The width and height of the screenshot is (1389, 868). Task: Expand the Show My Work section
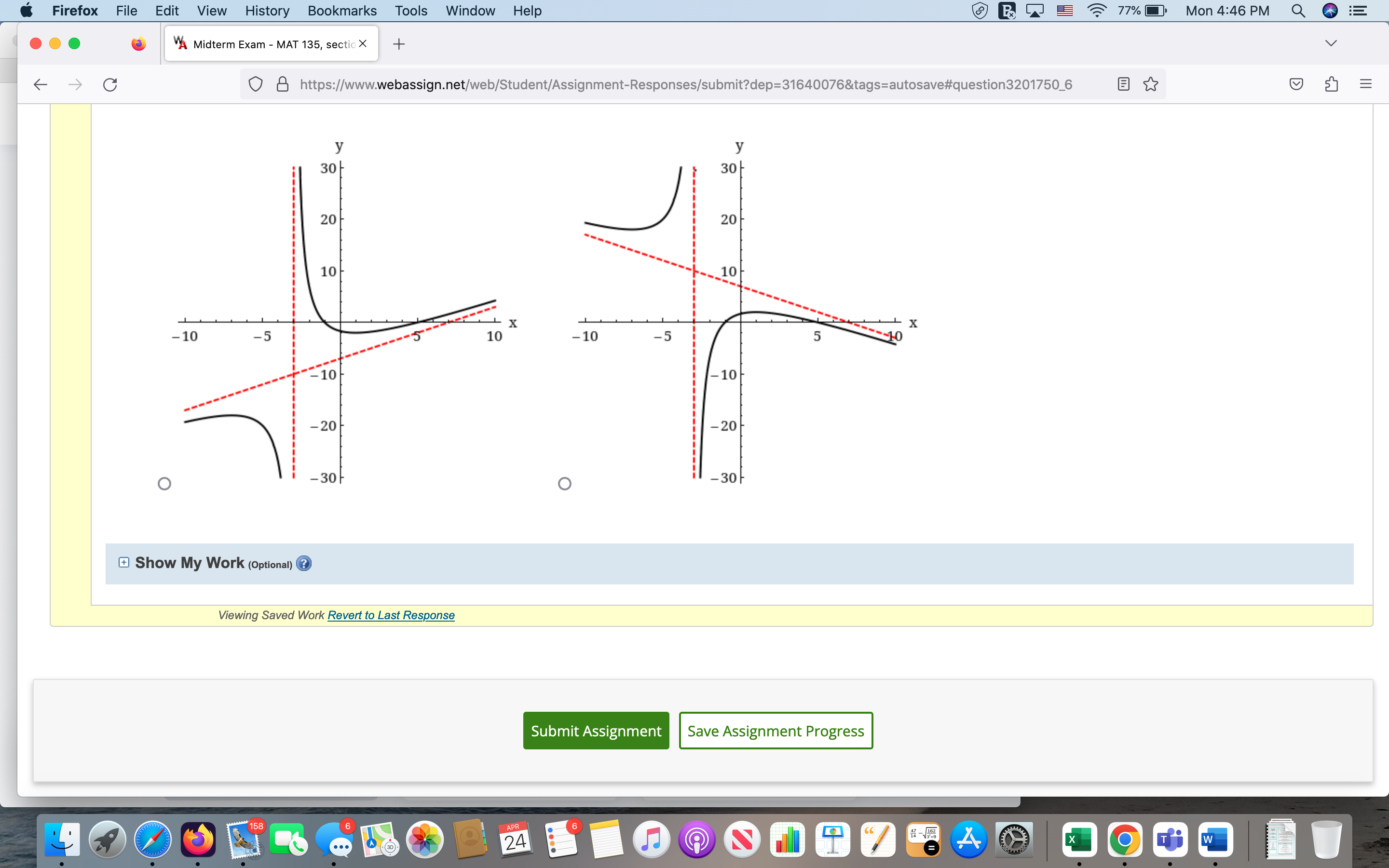pyautogui.click(x=123, y=562)
